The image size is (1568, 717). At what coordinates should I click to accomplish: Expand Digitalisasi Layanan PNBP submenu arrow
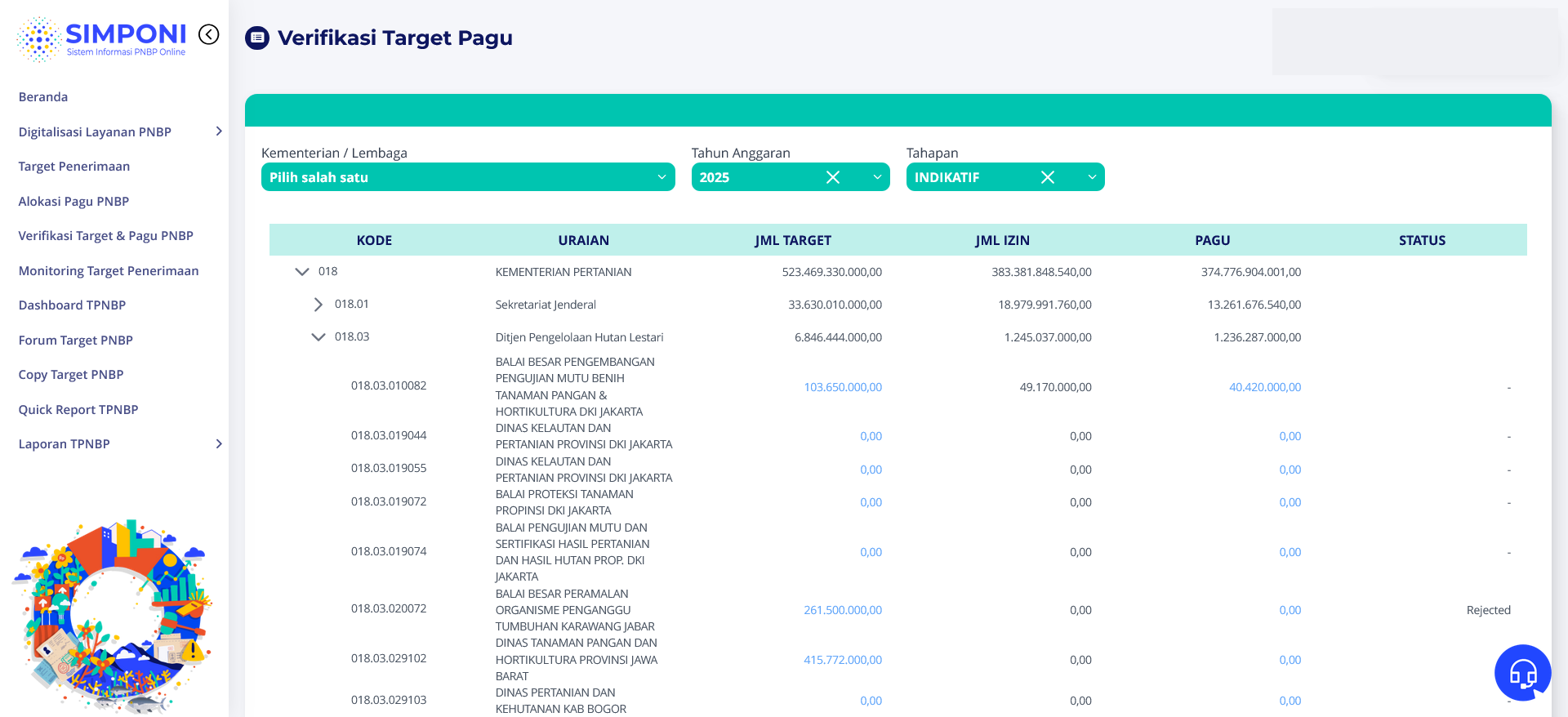tap(218, 131)
